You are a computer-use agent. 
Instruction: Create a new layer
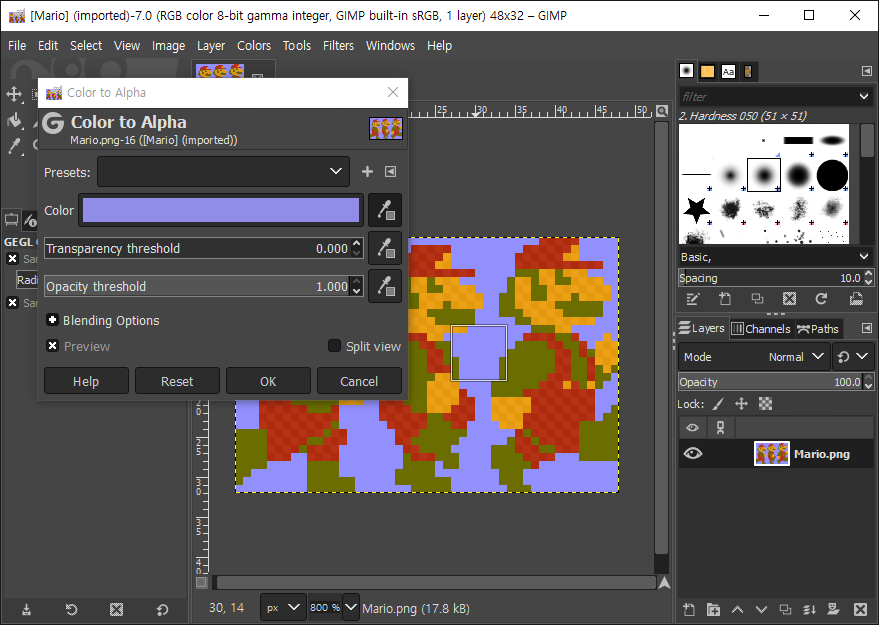point(689,609)
